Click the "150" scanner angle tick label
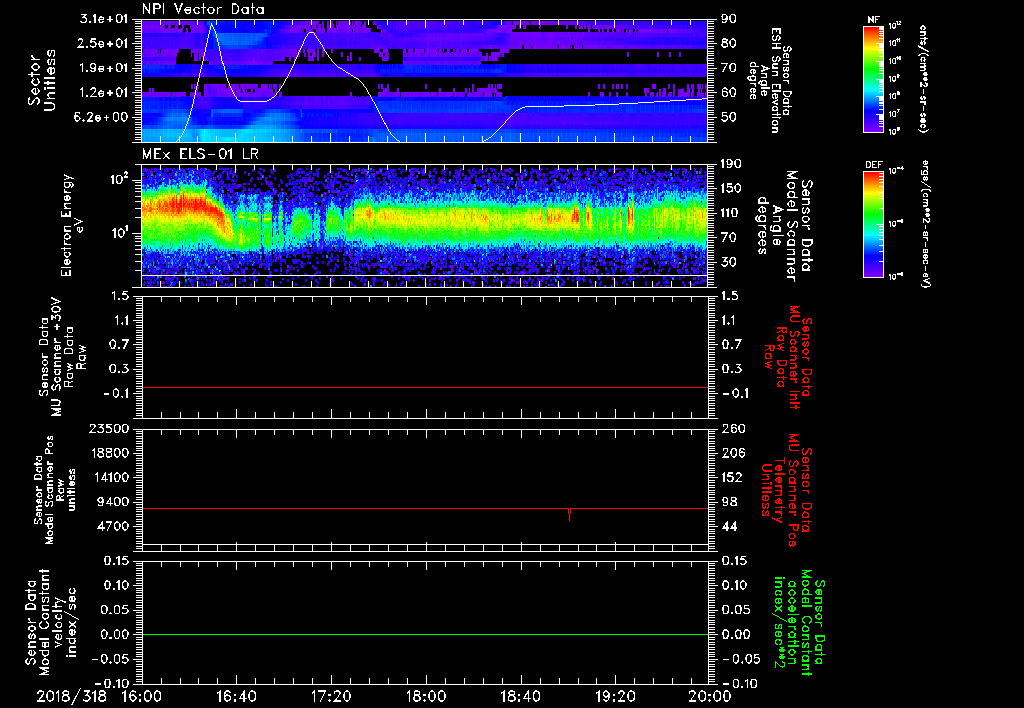Screen dimensions: 1024x708 point(731,188)
